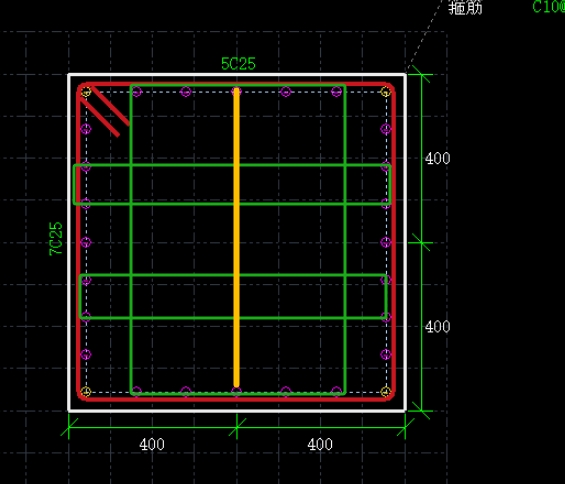Select the lower 400 dimension beside the column
The height and width of the screenshot is (484, 565).
click(x=437, y=327)
